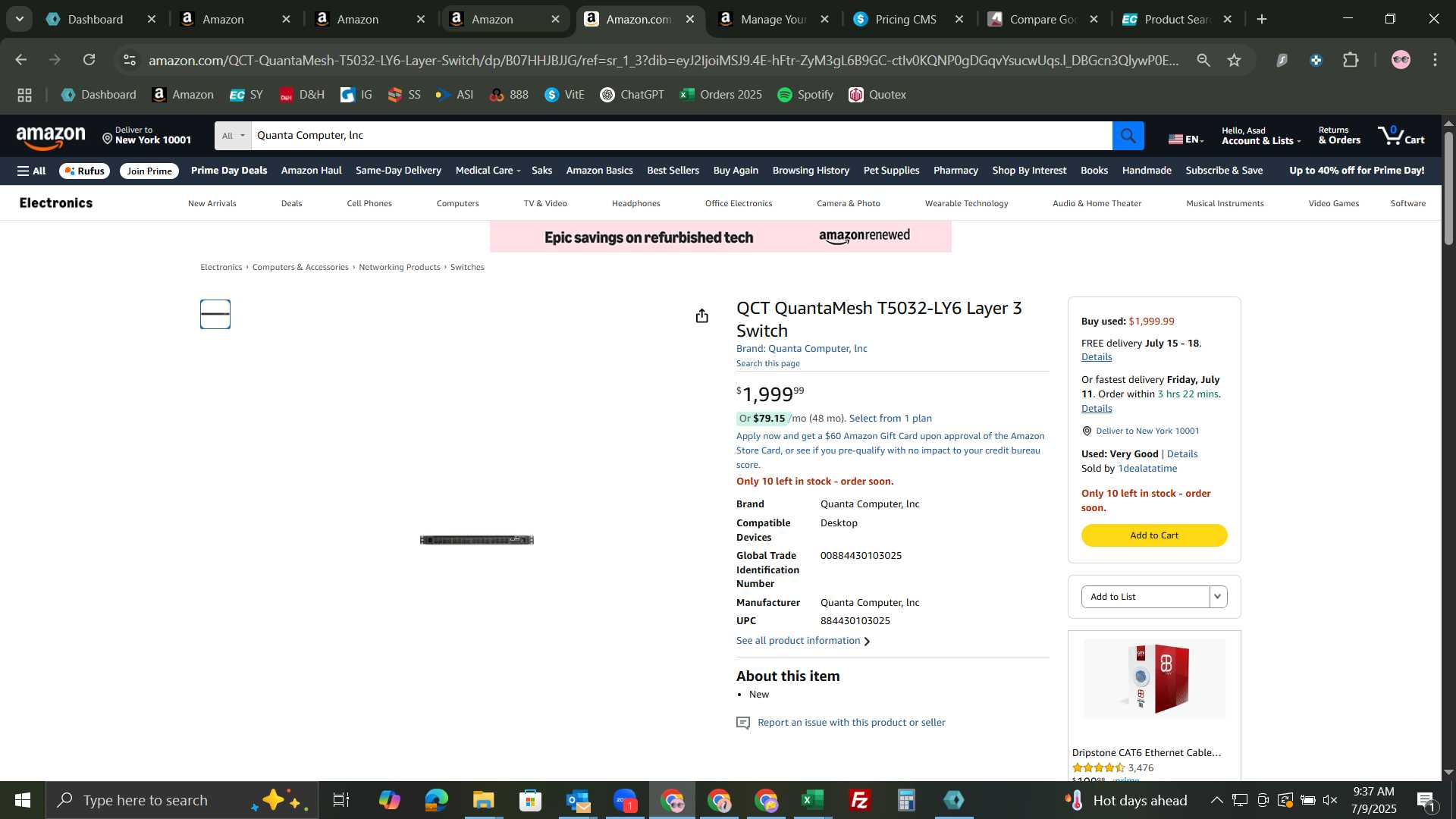Image resolution: width=1456 pixels, height=819 pixels.
Task: Open the Computers electronics subcategory
Action: point(457,203)
